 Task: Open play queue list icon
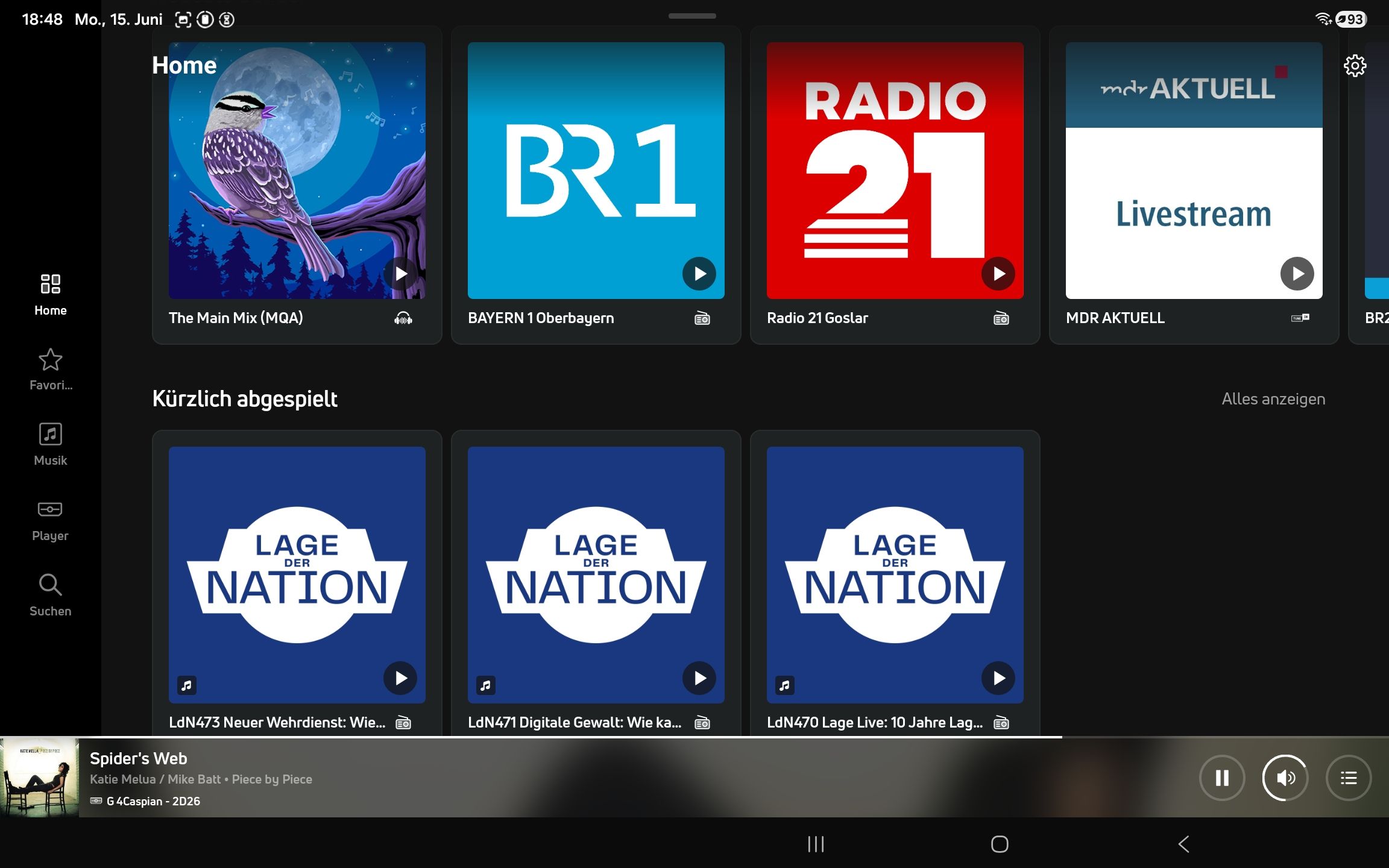click(x=1349, y=778)
